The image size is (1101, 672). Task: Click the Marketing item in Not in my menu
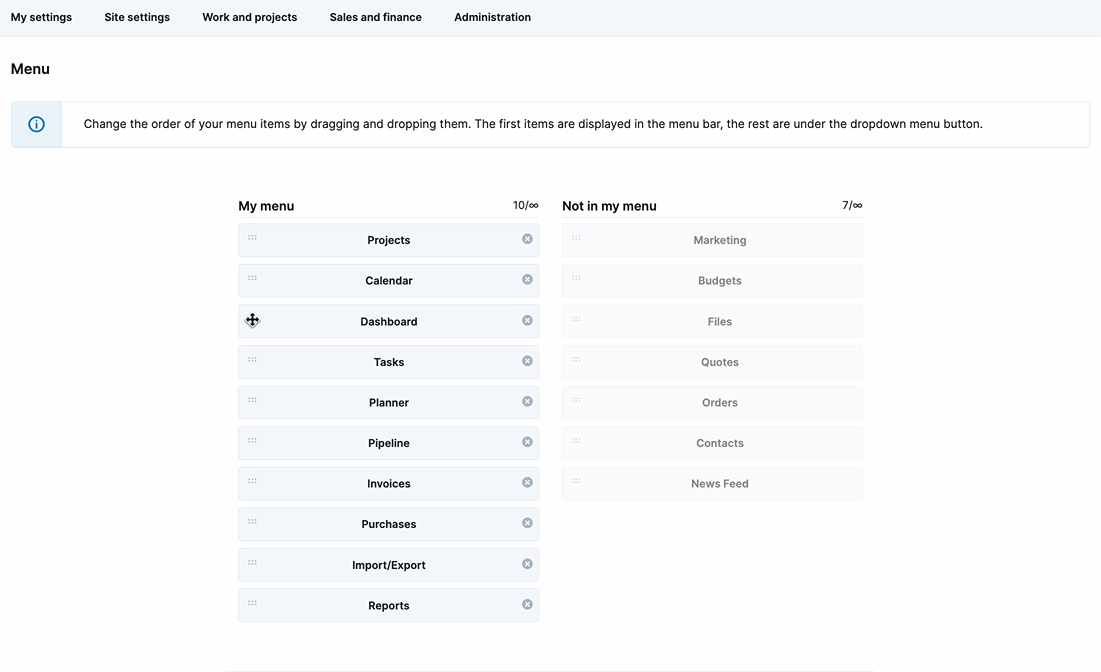(712, 240)
